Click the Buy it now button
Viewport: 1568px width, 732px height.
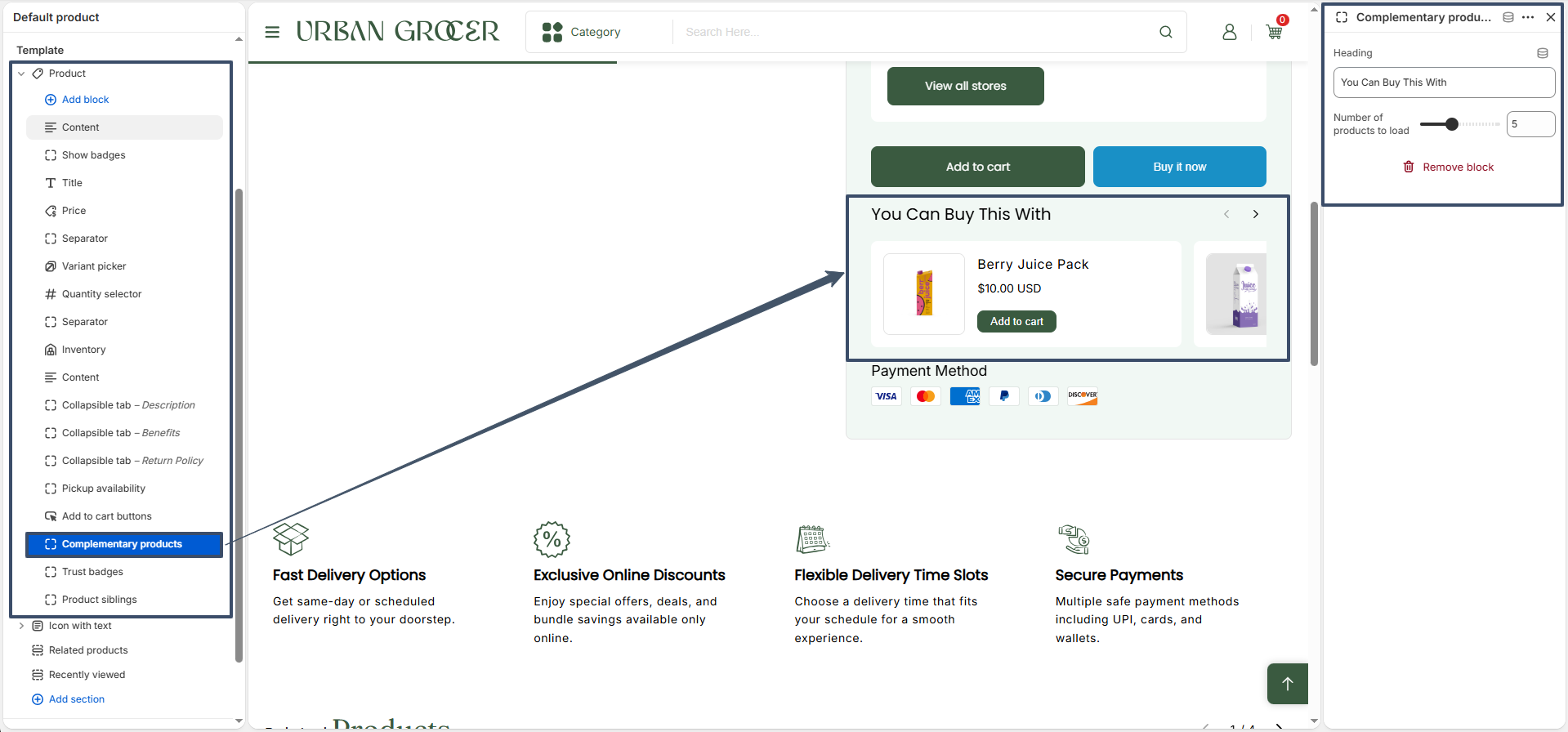[1180, 167]
